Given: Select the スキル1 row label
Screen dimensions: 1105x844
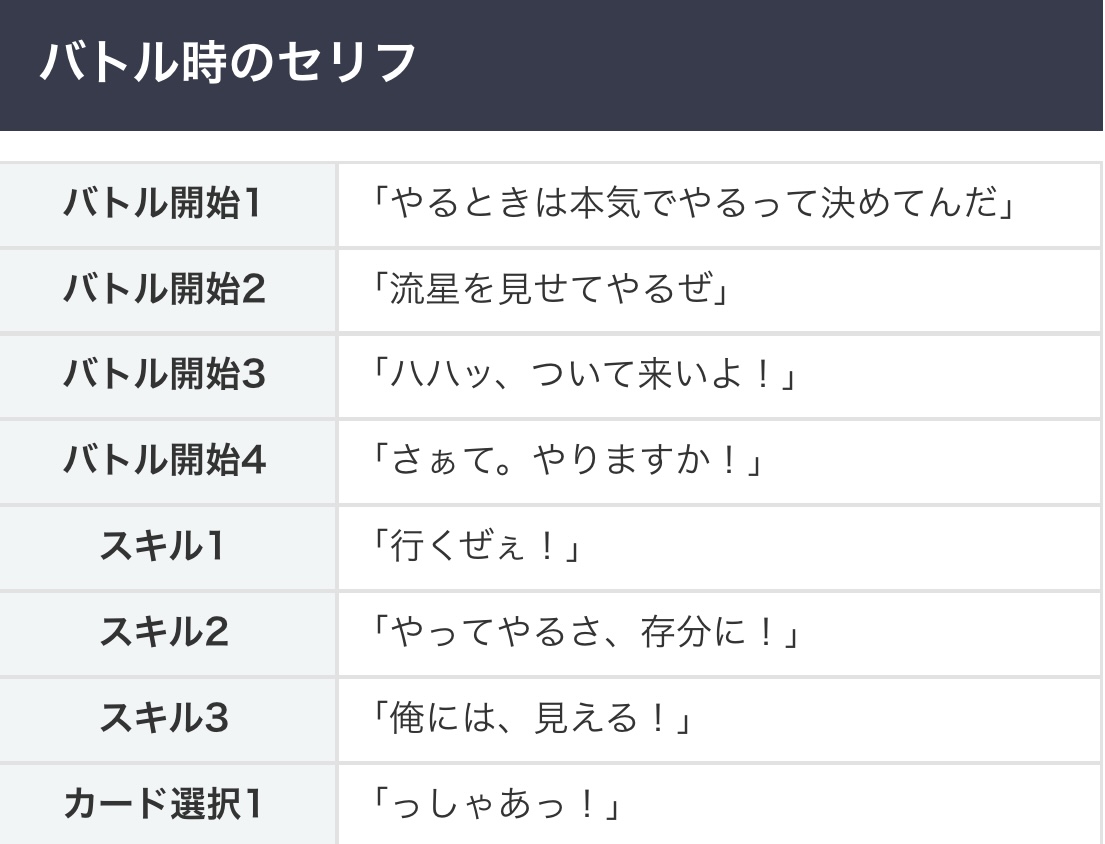Looking at the screenshot, I should [164, 547].
